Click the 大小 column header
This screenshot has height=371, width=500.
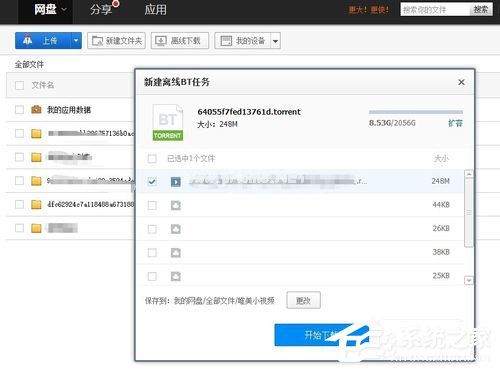441,158
